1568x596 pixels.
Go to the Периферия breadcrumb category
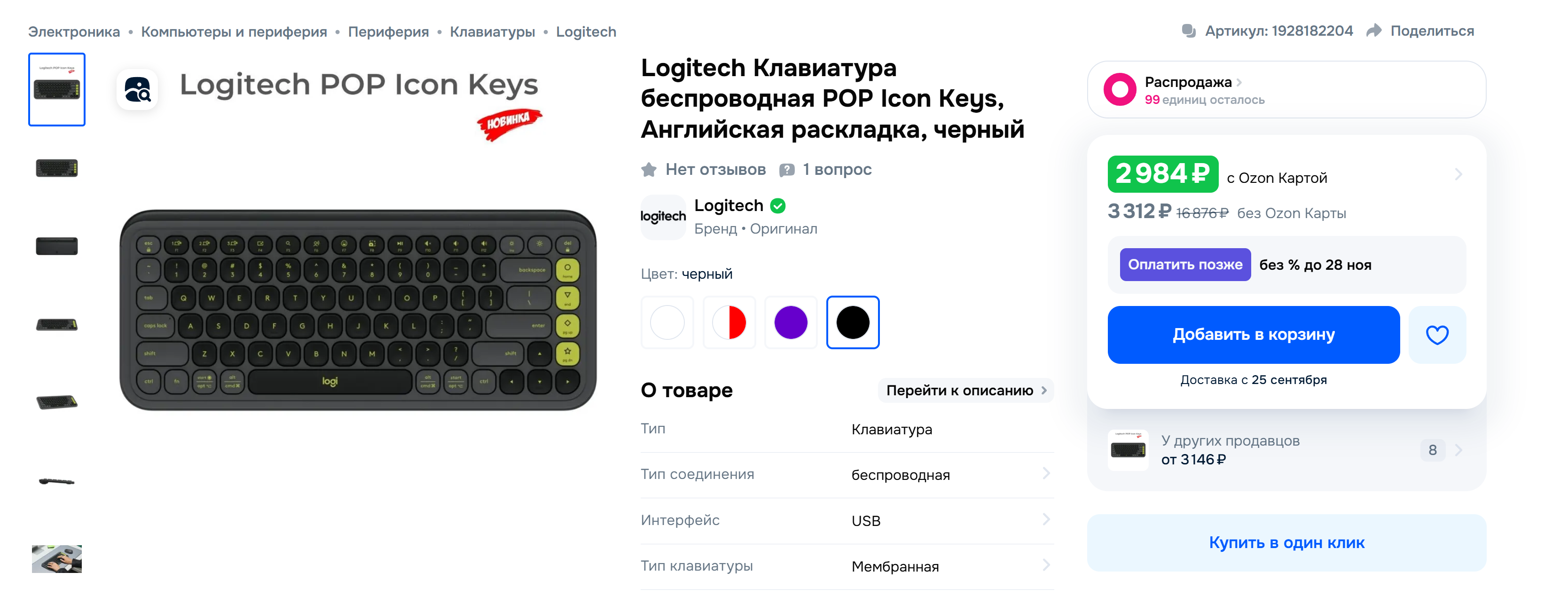[388, 31]
